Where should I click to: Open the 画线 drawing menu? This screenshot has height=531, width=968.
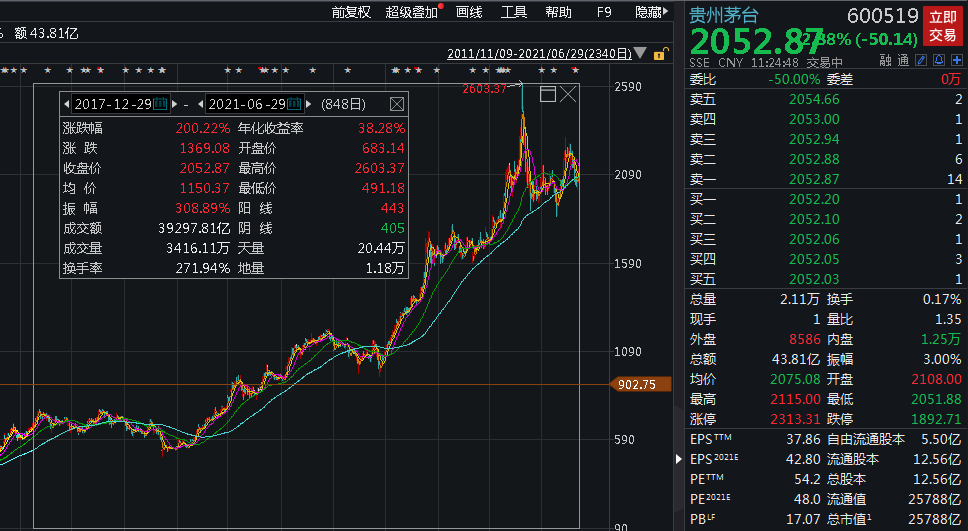(469, 12)
